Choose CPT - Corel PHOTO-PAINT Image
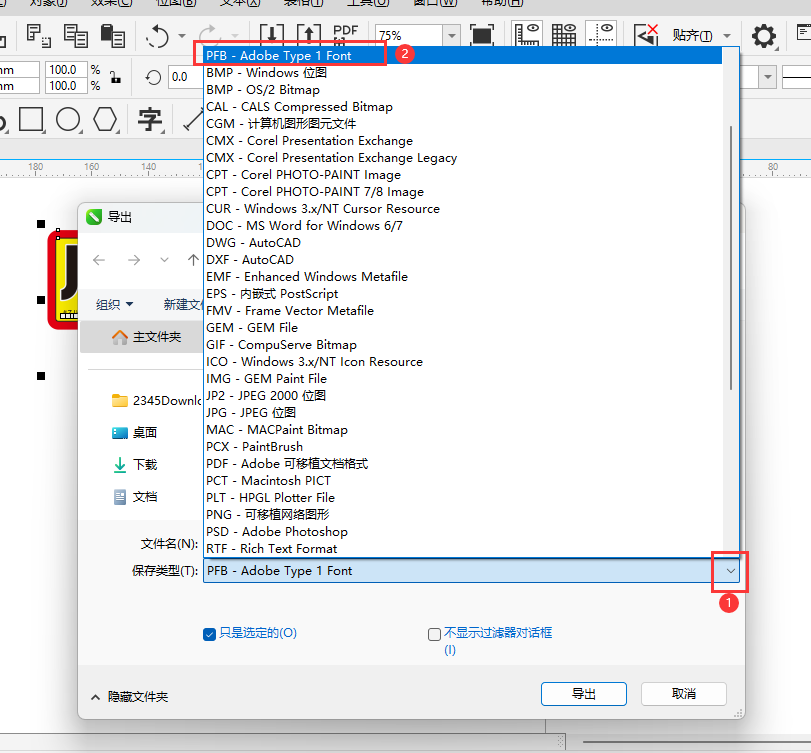The height and width of the screenshot is (753, 811). tap(463, 175)
